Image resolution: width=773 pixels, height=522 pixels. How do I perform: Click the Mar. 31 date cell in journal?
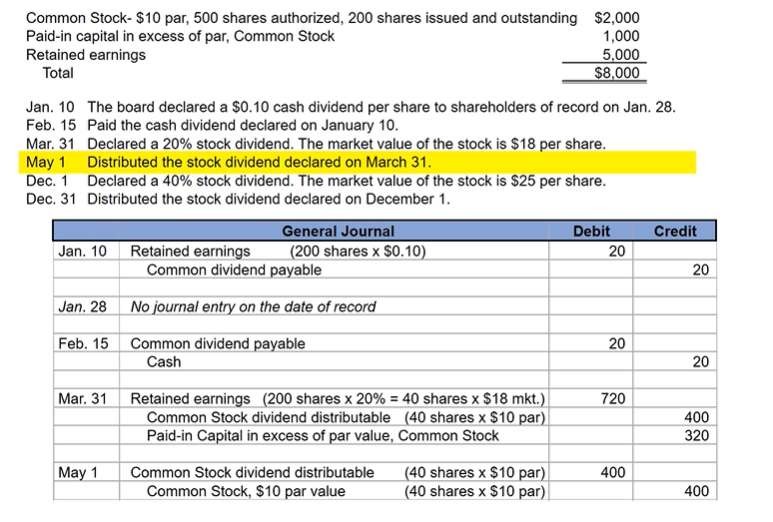click(x=82, y=399)
